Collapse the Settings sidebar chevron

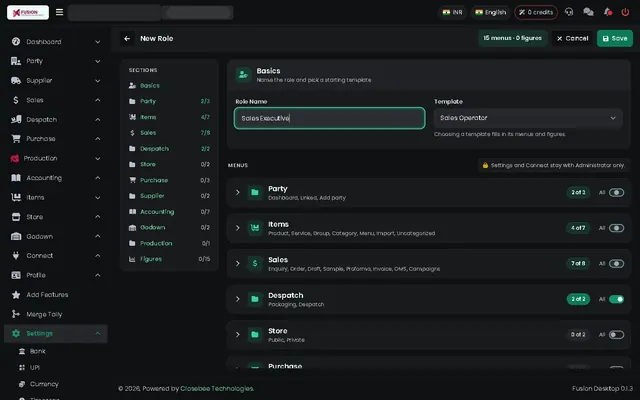click(x=98, y=333)
